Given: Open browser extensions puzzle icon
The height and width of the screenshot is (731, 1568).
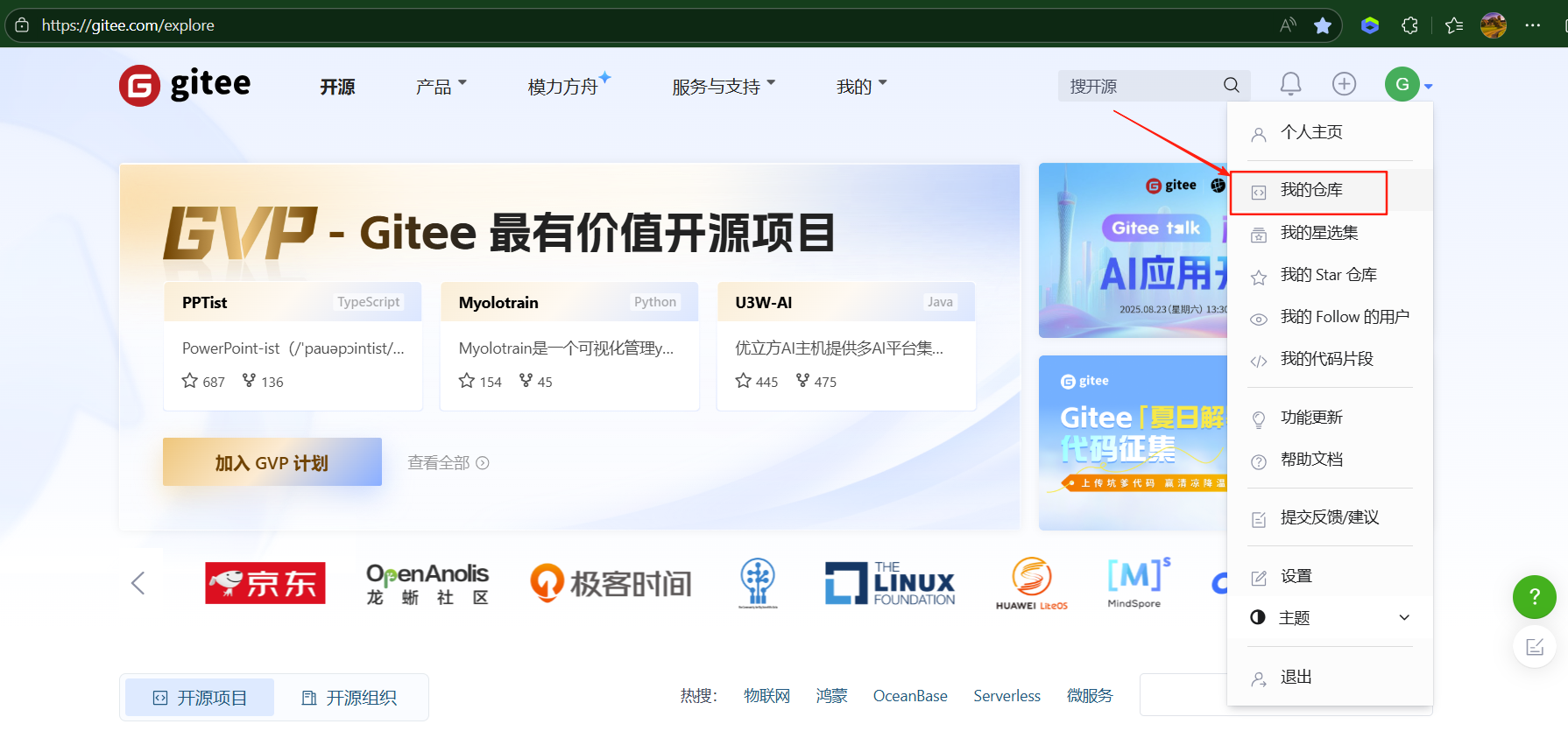Looking at the screenshot, I should point(1409,25).
